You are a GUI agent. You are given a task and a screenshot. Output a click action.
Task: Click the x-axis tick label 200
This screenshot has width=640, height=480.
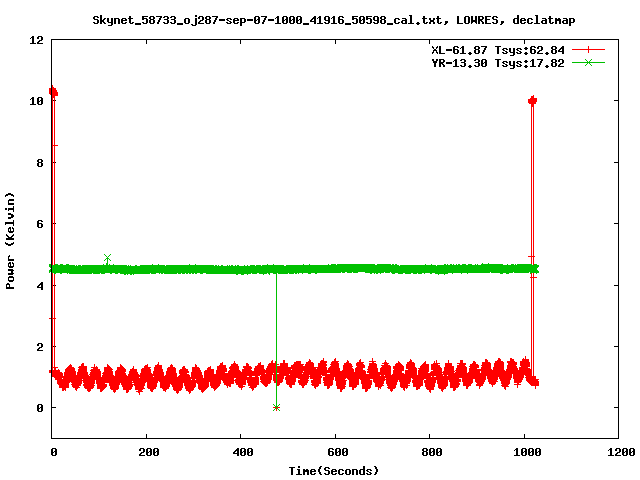[149, 452]
